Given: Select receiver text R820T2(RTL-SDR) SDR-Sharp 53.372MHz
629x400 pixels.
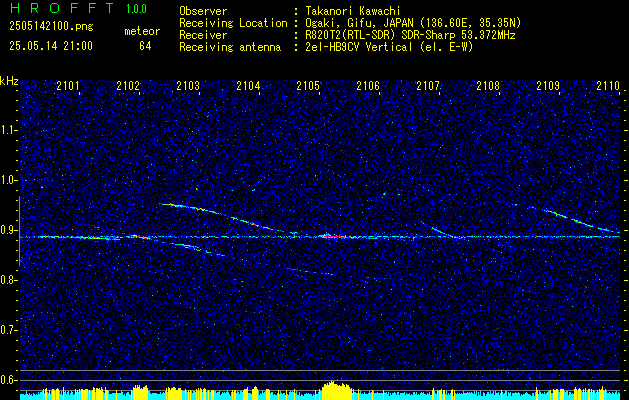Looking at the screenshot, I should click(x=410, y=35).
